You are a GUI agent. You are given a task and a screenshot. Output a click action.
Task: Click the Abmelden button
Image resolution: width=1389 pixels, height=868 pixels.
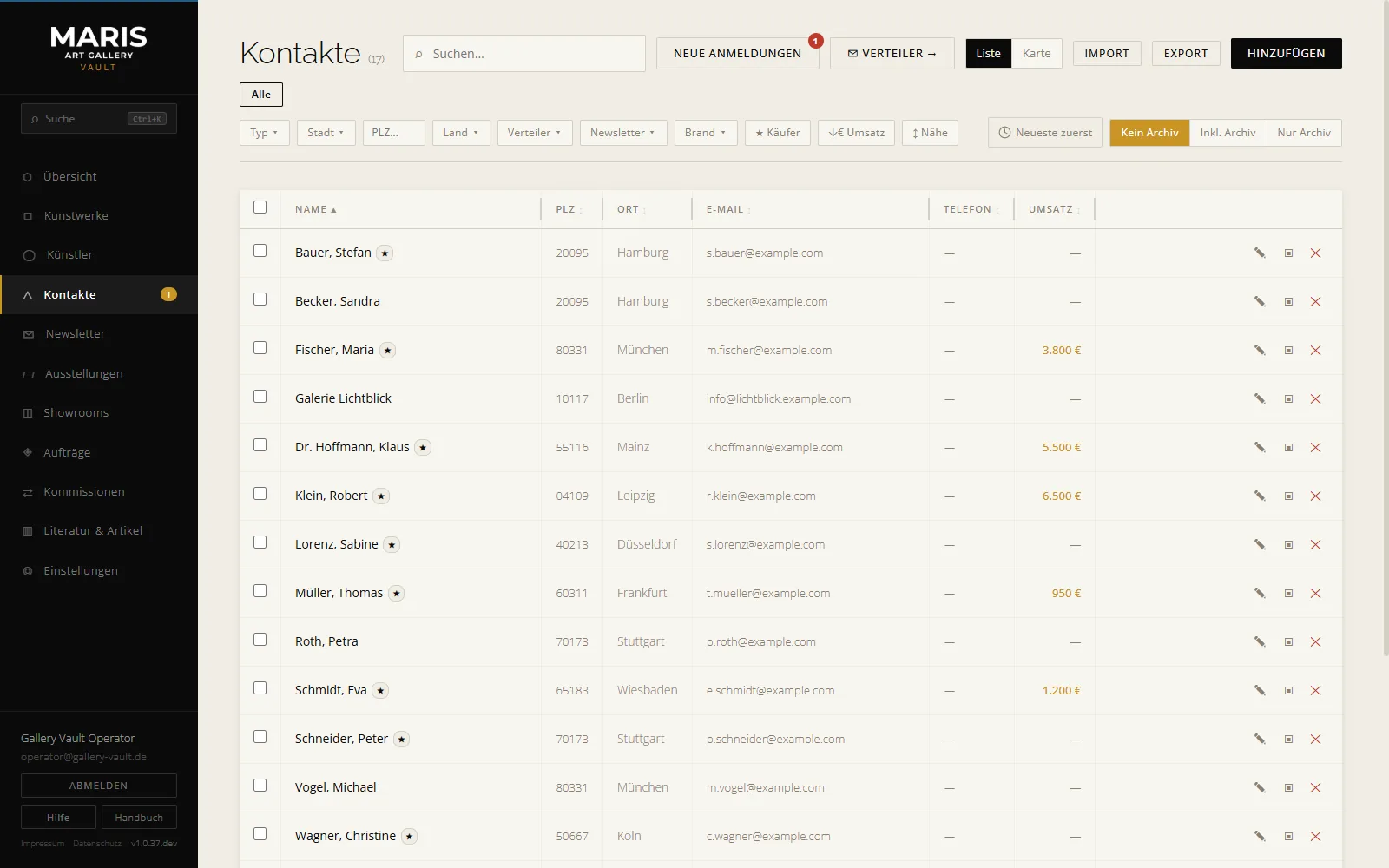(x=99, y=786)
